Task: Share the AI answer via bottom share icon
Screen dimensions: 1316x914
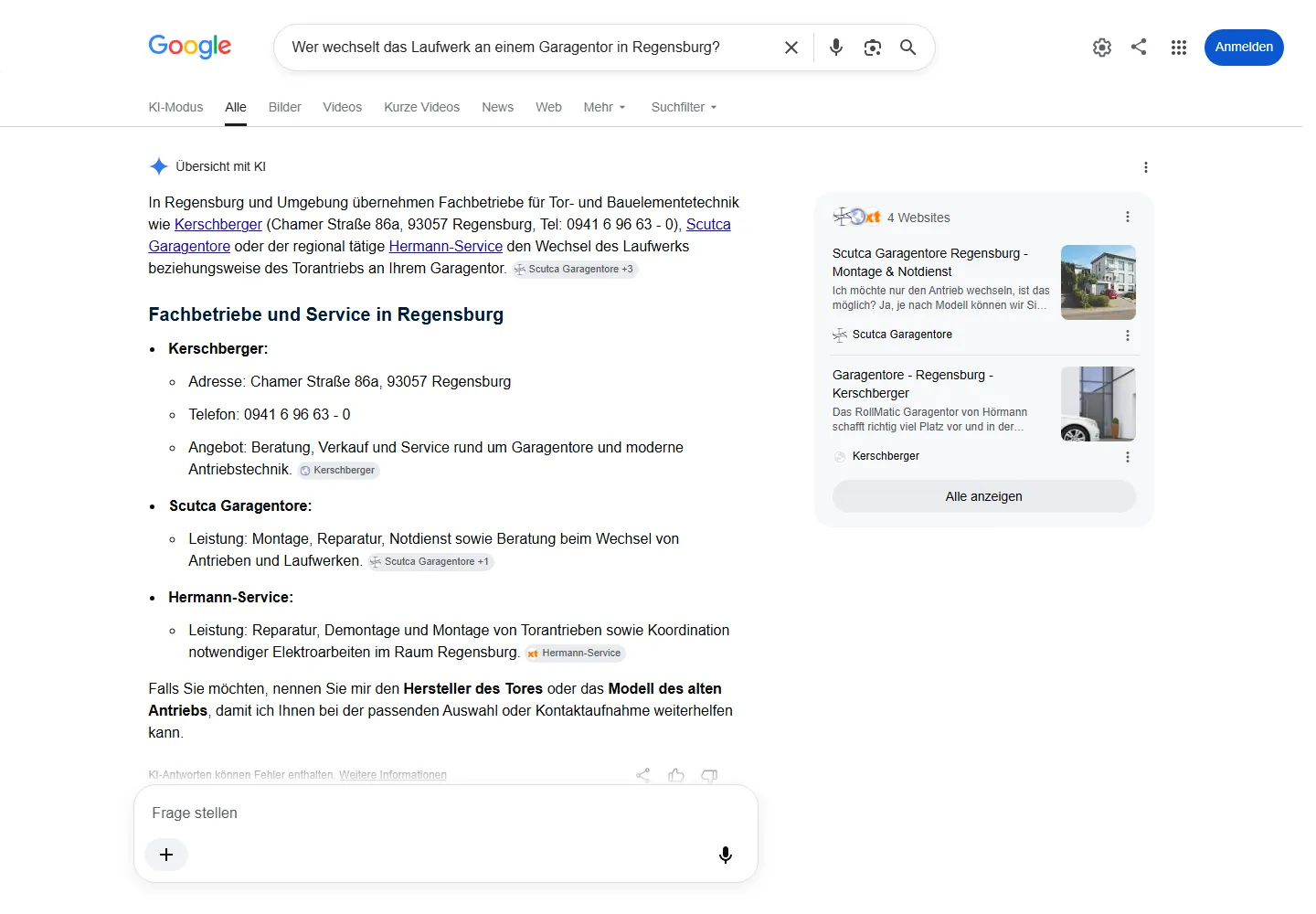Action: click(643, 775)
